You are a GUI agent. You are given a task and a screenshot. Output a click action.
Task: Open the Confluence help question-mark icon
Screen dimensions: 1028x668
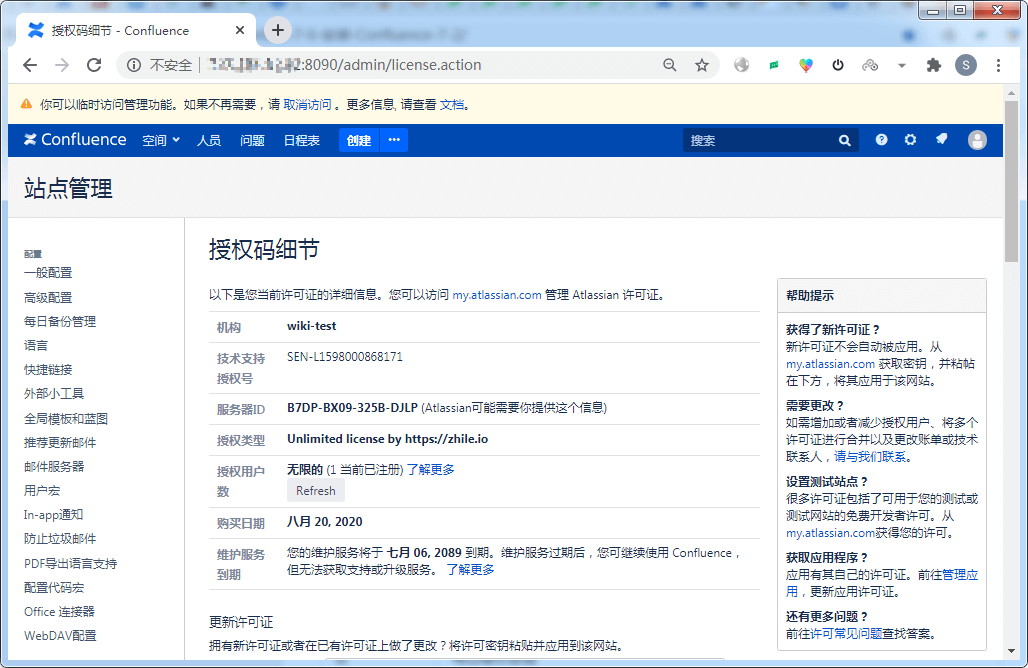[881, 140]
